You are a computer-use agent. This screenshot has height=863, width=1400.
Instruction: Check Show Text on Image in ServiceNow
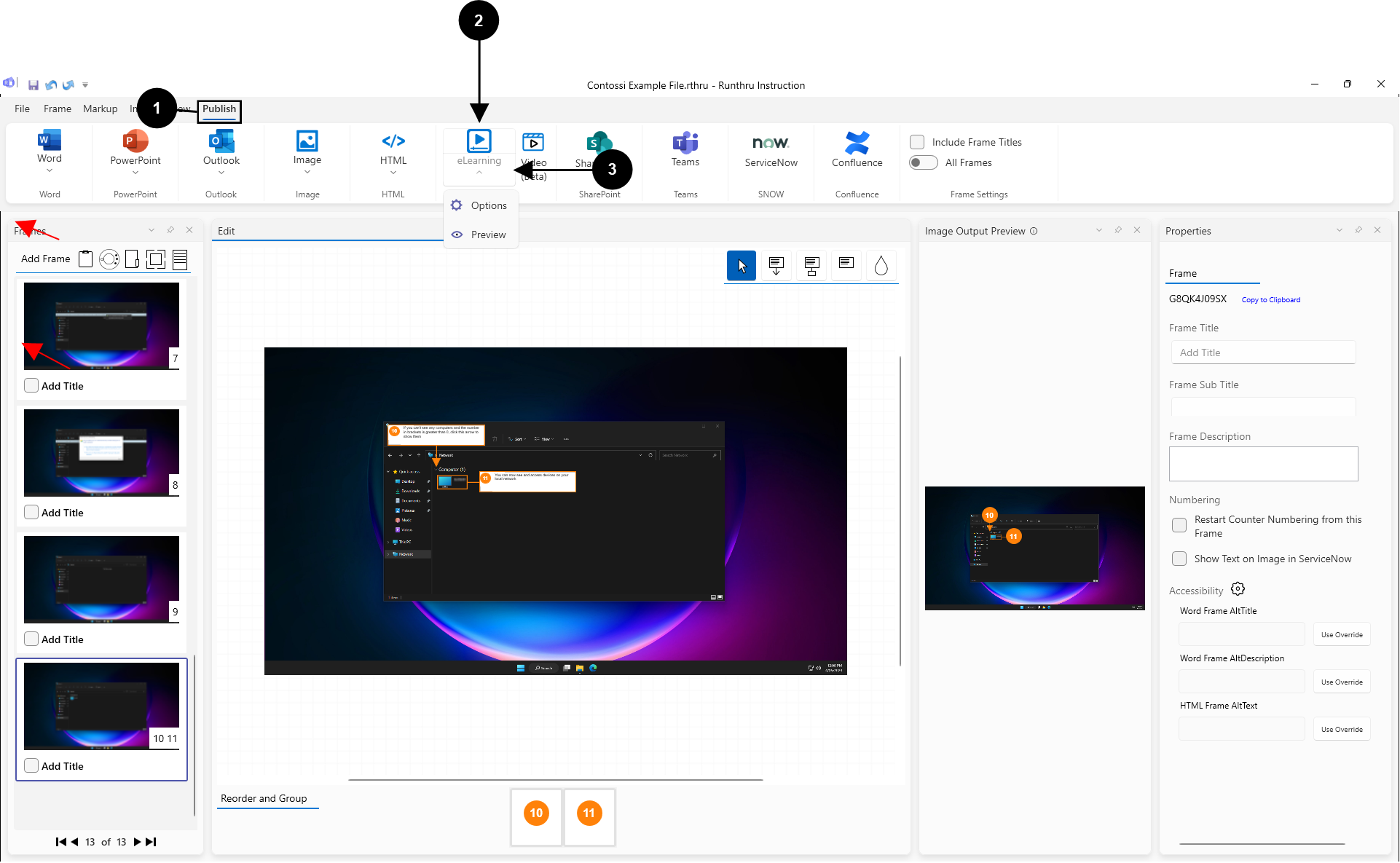(x=1179, y=559)
